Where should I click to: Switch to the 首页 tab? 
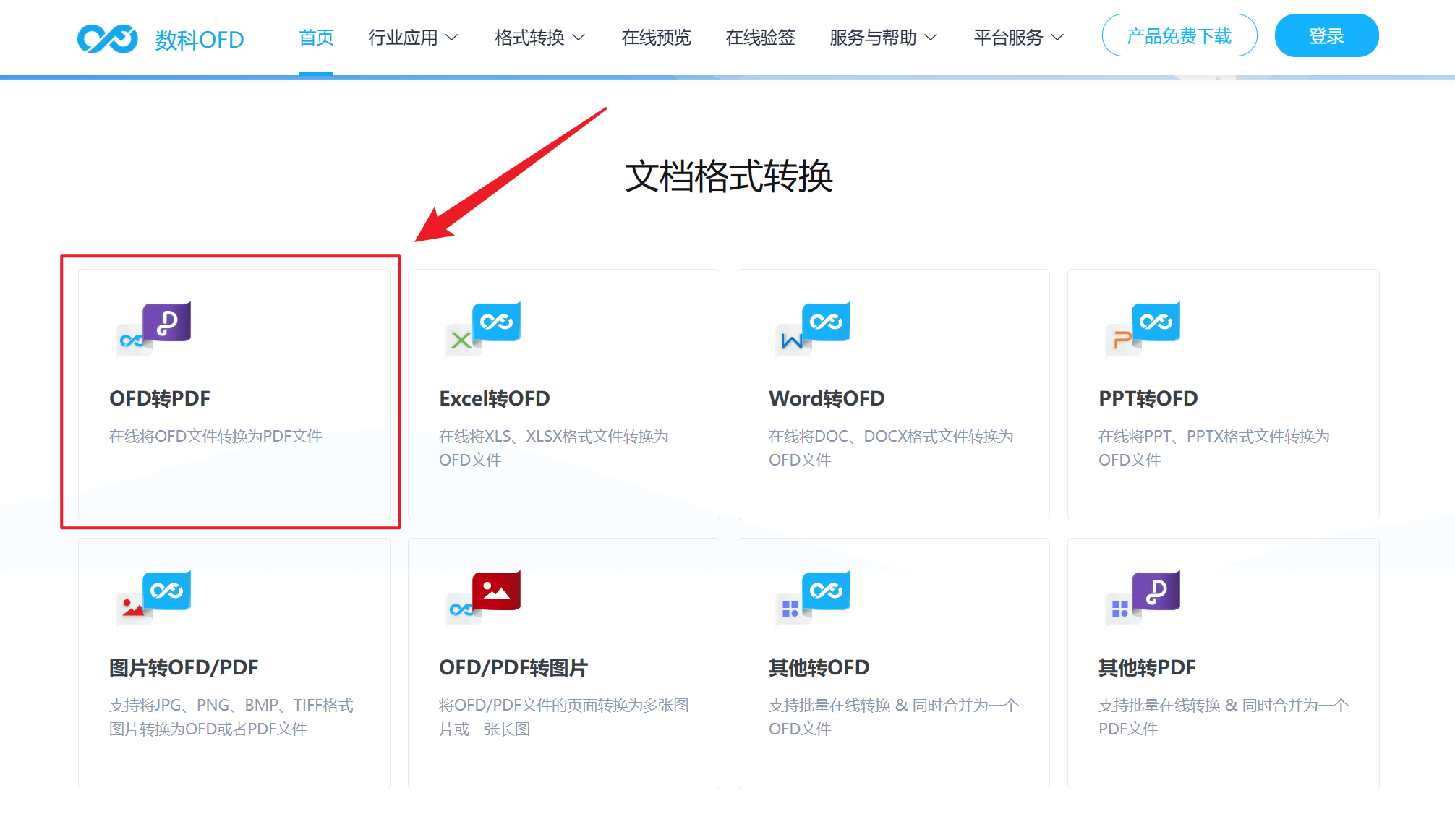coord(315,38)
